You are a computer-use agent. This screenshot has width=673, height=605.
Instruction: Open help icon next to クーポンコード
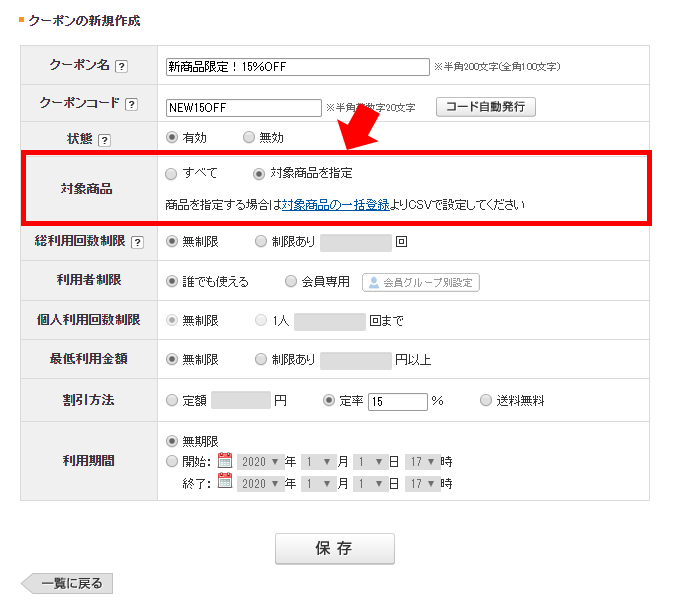point(131,104)
